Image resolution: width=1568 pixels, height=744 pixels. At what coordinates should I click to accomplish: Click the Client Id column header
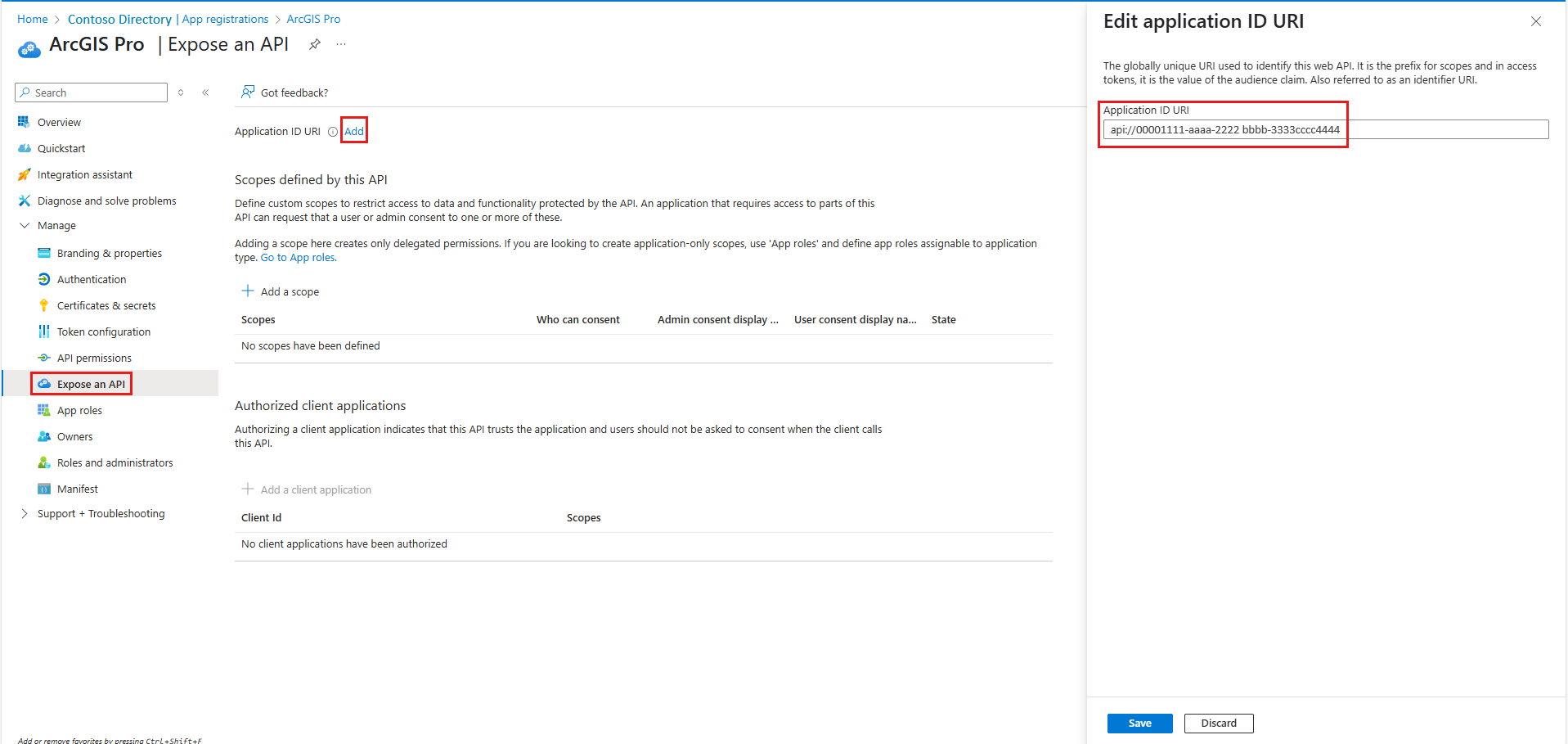pos(261,518)
